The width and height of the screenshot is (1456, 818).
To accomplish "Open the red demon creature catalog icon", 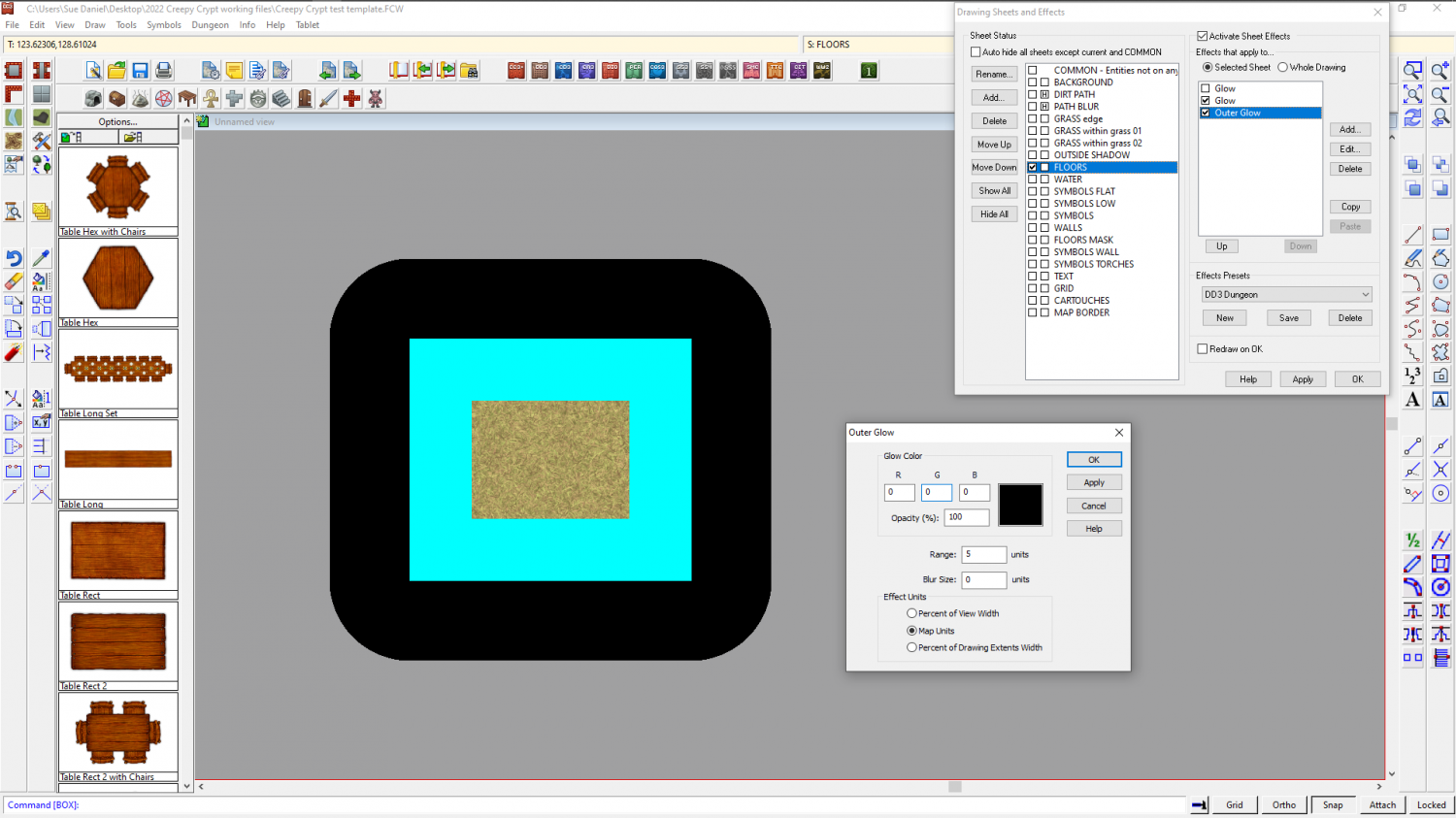I will click(375, 99).
